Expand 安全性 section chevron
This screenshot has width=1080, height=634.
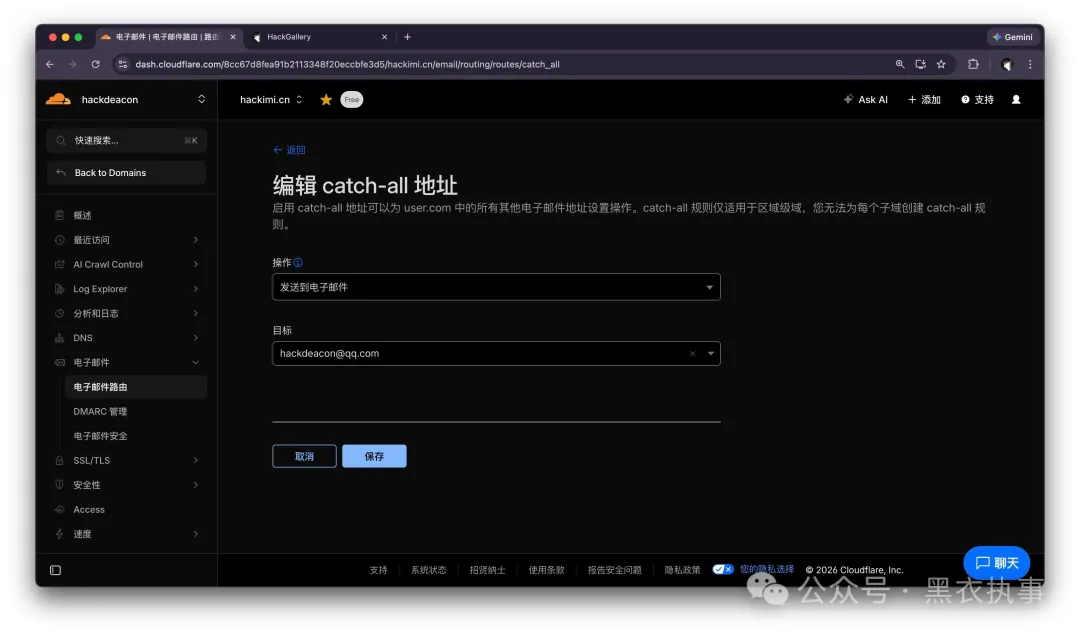coord(196,485)
